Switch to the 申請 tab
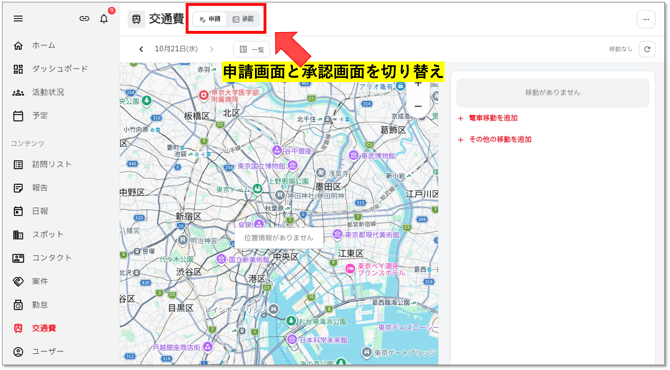Screen dimensions: 670x370 210,19
